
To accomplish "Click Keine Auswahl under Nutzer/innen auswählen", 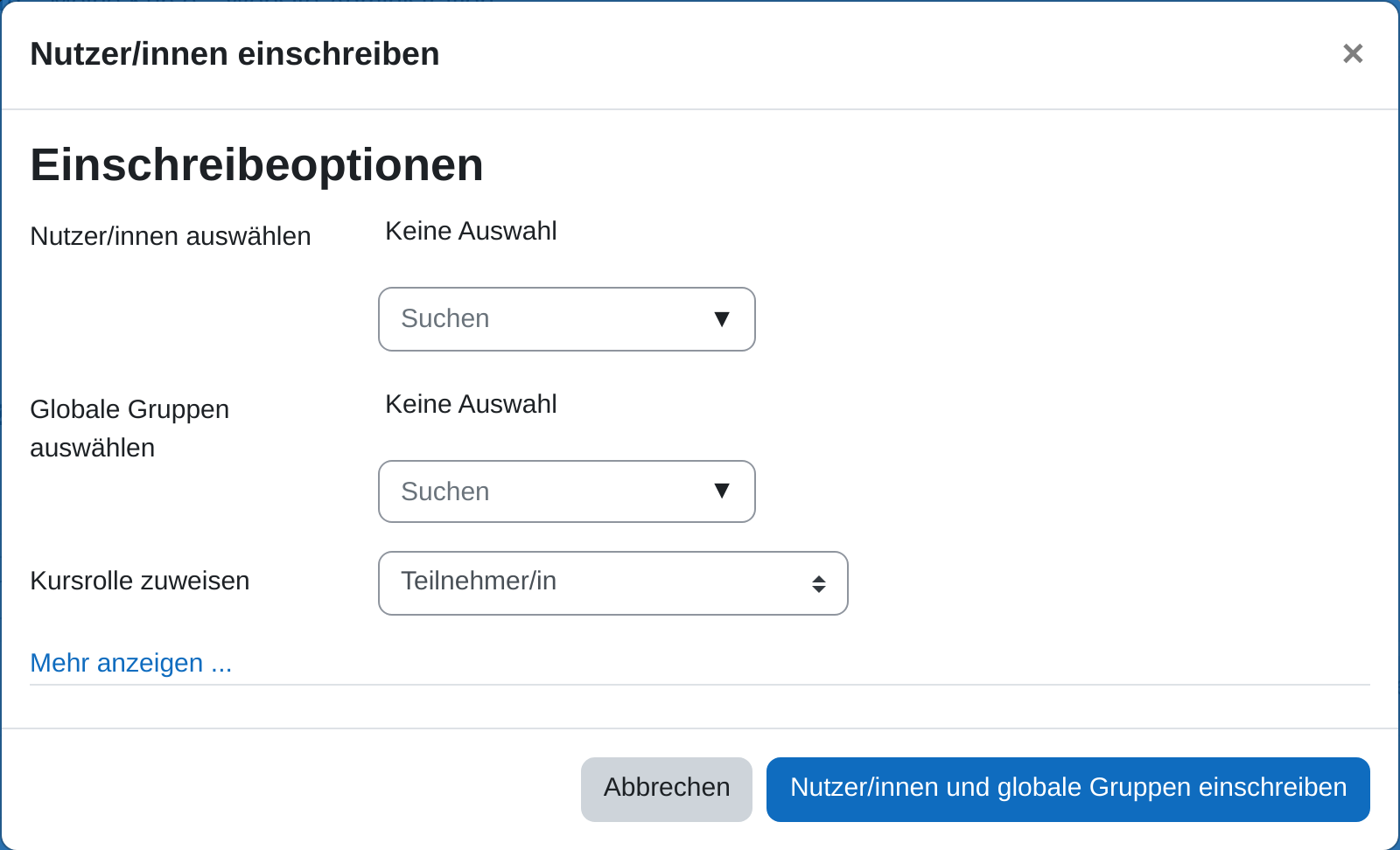I will pyautogui.click(x=471, y=231).
